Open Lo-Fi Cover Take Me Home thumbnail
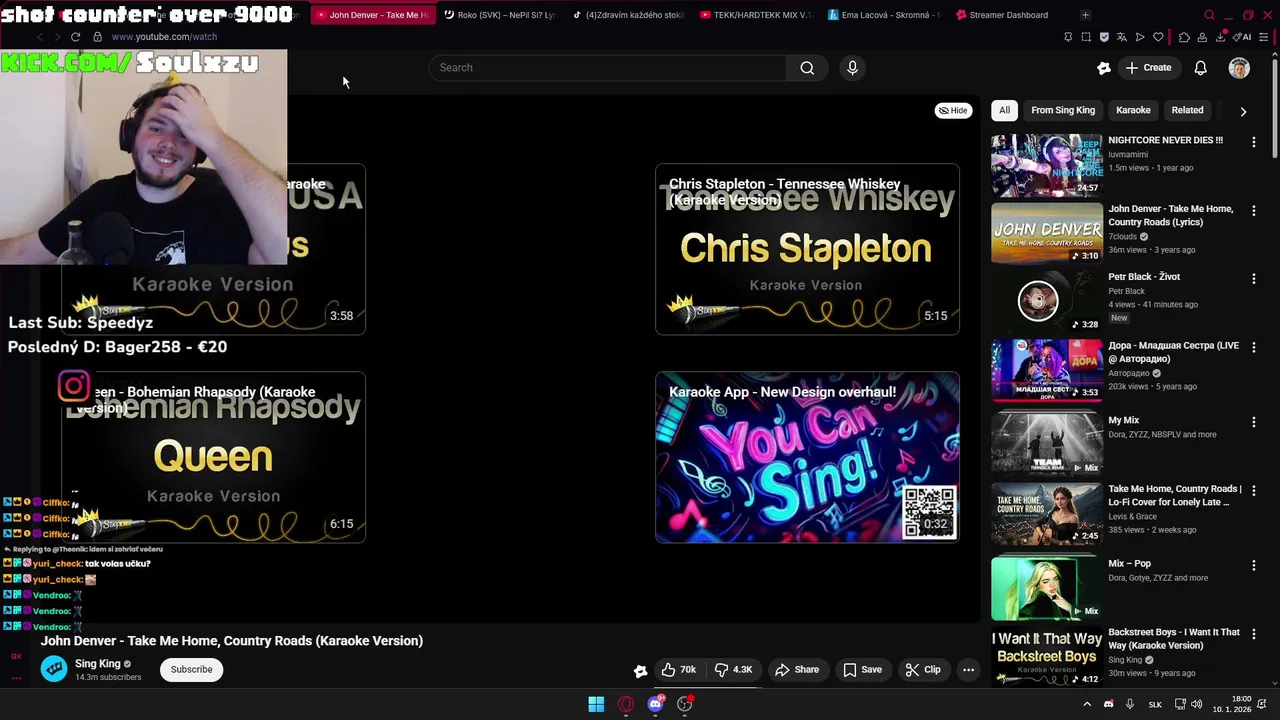The width and height of the screenshot is (1280, 720). pyautogui.click(x=1047, y=513)
